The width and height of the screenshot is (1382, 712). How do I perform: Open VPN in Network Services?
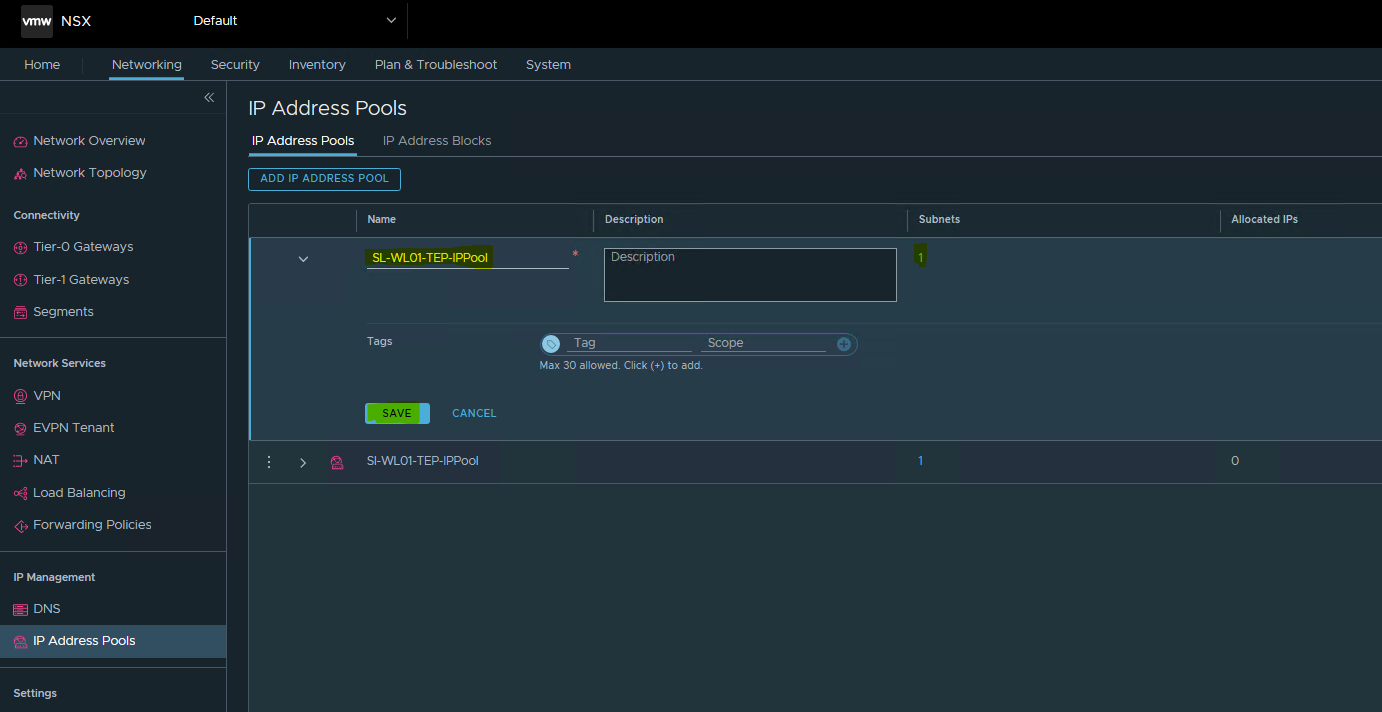(47, 396)
